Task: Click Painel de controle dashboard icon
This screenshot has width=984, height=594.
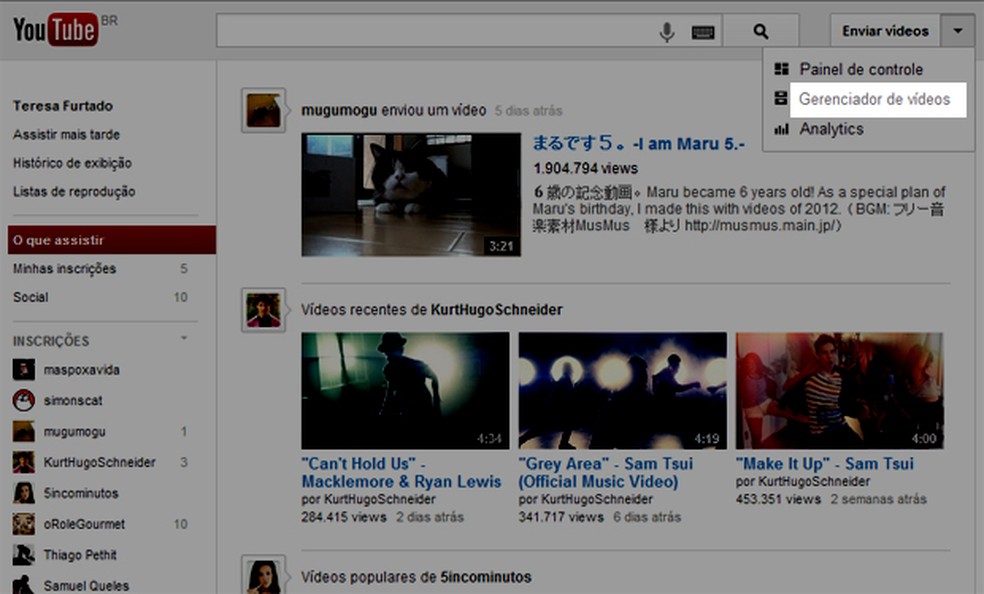Action: click(781, 69)
